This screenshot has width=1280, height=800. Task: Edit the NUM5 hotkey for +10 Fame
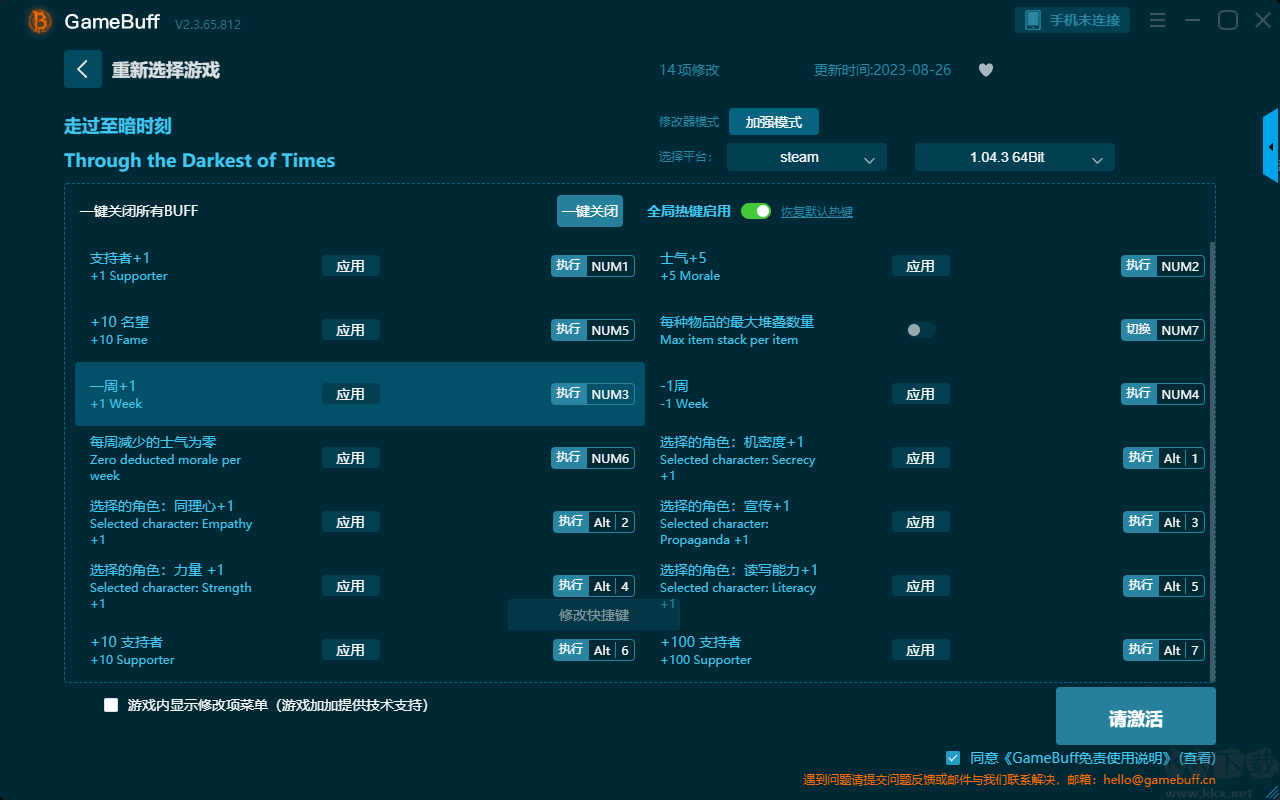pos(610,330)
